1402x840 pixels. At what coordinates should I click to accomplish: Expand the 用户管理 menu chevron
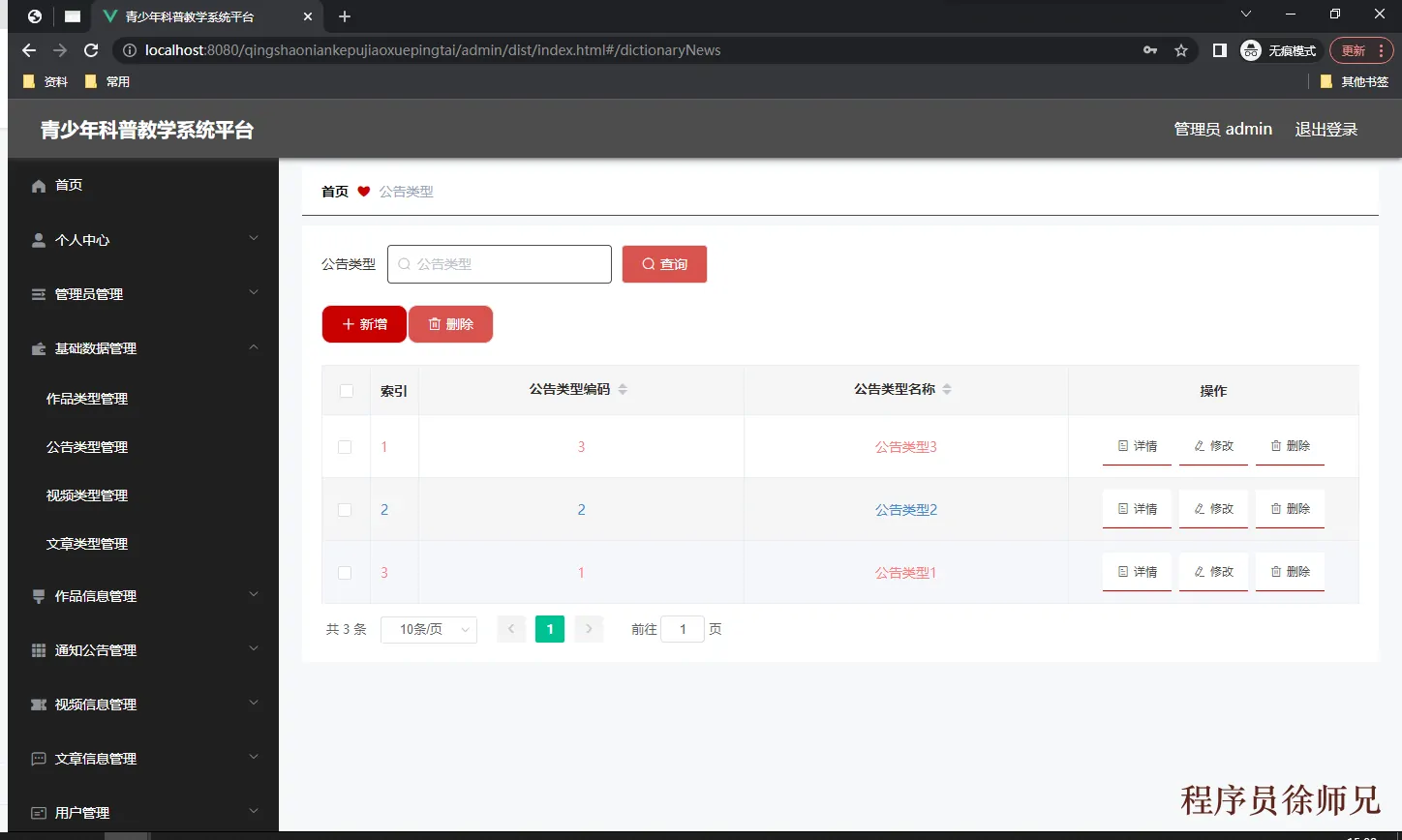tap(254, 812)
